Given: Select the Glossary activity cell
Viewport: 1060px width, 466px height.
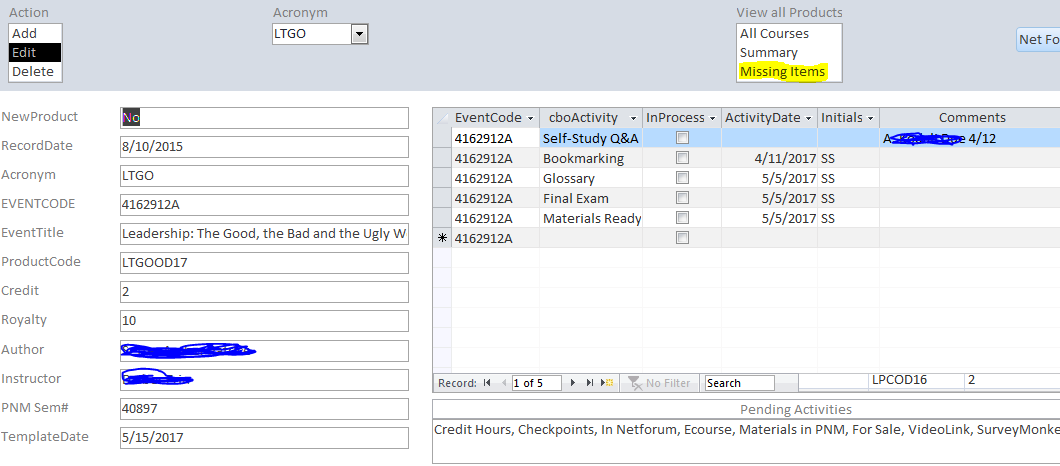Looking at the screenshot, I should coord(591,179).
